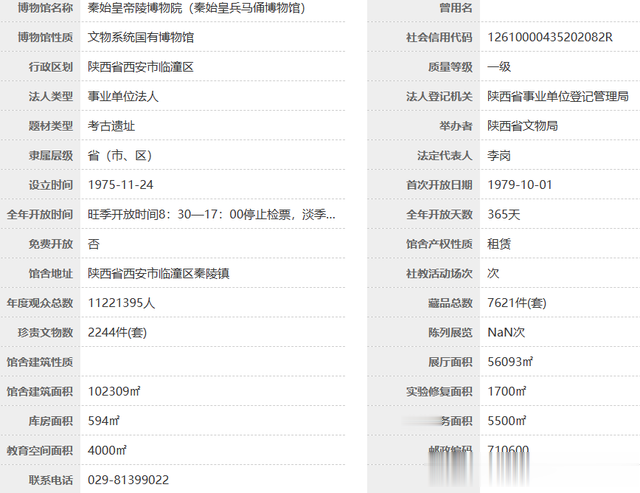Image resolution: width=640 pixels, height=493 pixels.
Task: Select 省（市、区）value
Action: coord(120,155)
